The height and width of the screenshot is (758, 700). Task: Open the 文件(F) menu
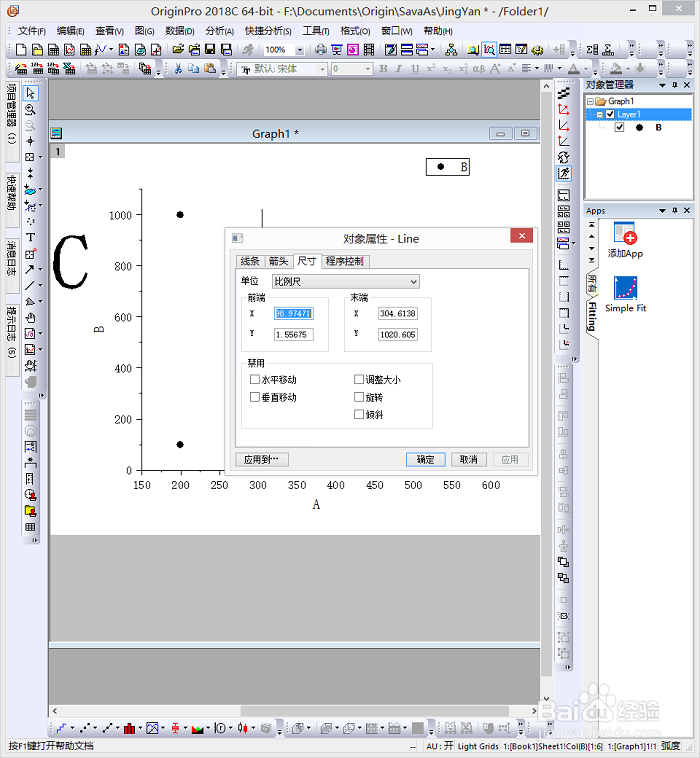pos(31,31)
